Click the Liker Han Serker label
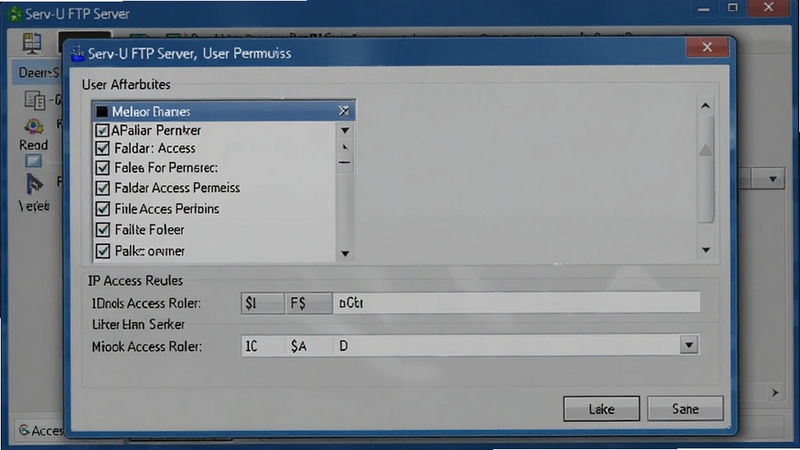Screen dimensions: 800x450 pyautogui.click(x=138, y=324)
